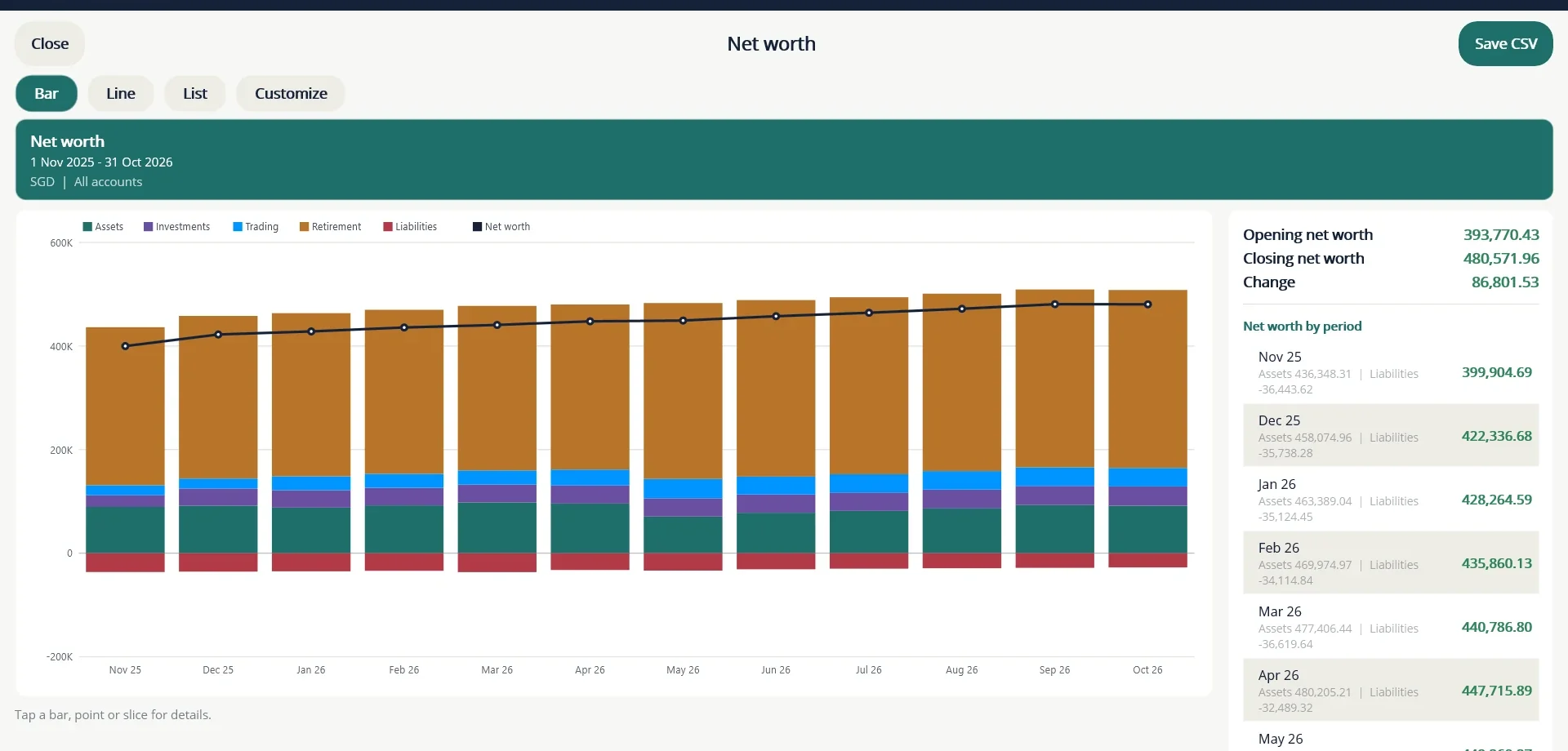Open the Dec 25 period row

coord(1391,436)
